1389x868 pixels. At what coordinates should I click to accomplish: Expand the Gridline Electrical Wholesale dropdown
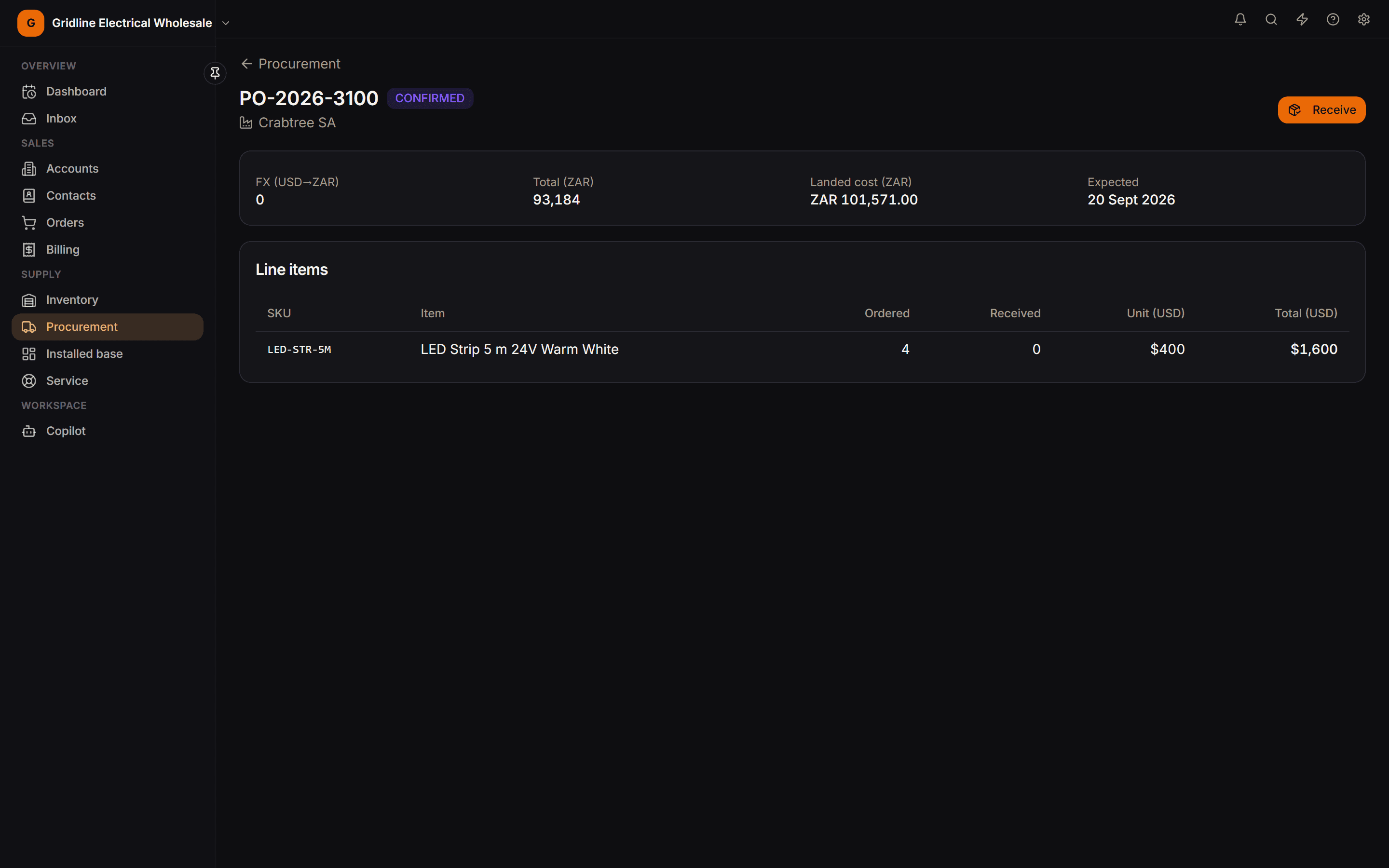226,23
